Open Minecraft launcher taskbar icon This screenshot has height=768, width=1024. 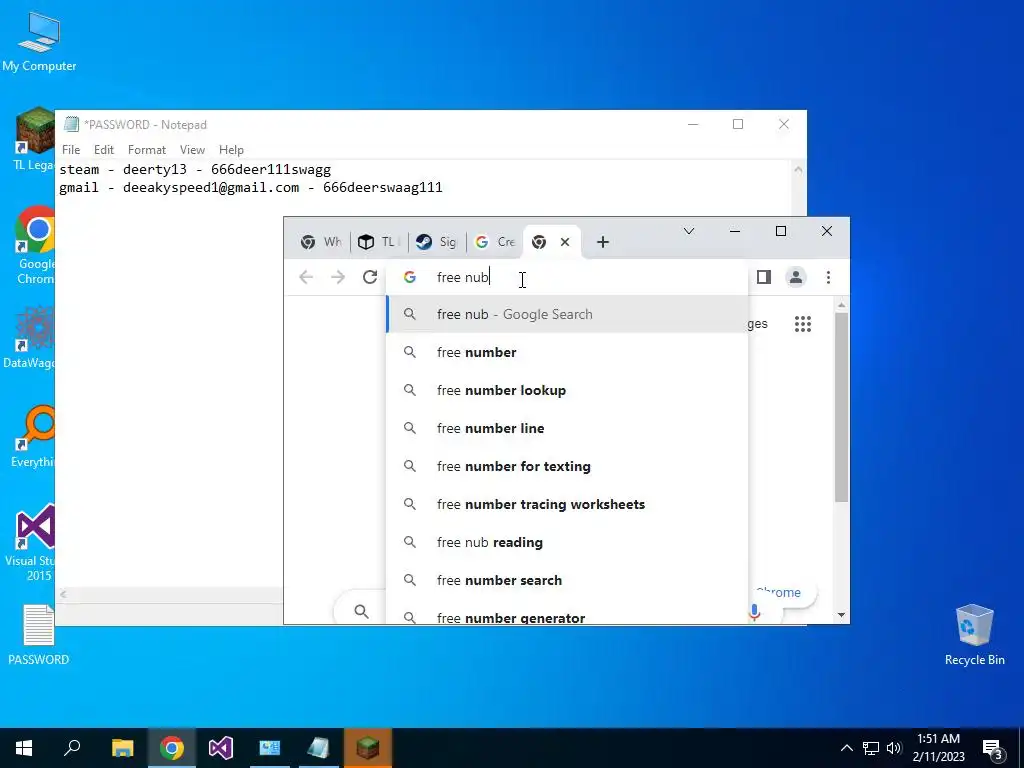coord(368,748)
